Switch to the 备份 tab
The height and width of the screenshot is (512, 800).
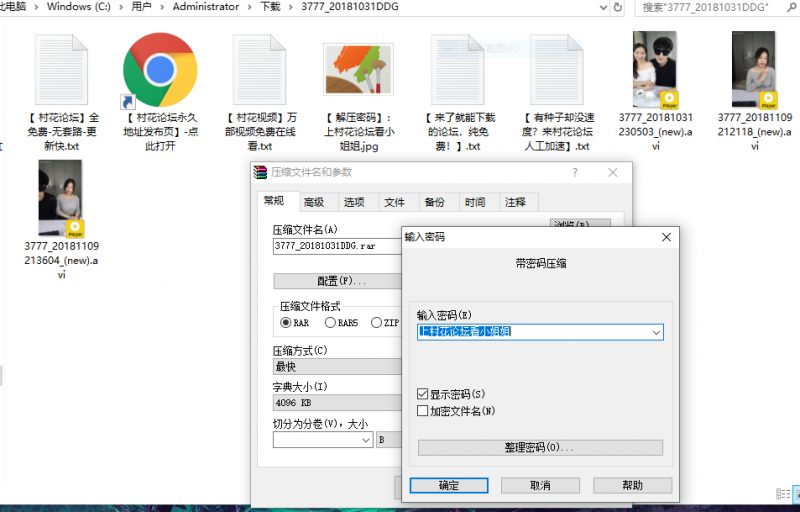pos(435,202)
